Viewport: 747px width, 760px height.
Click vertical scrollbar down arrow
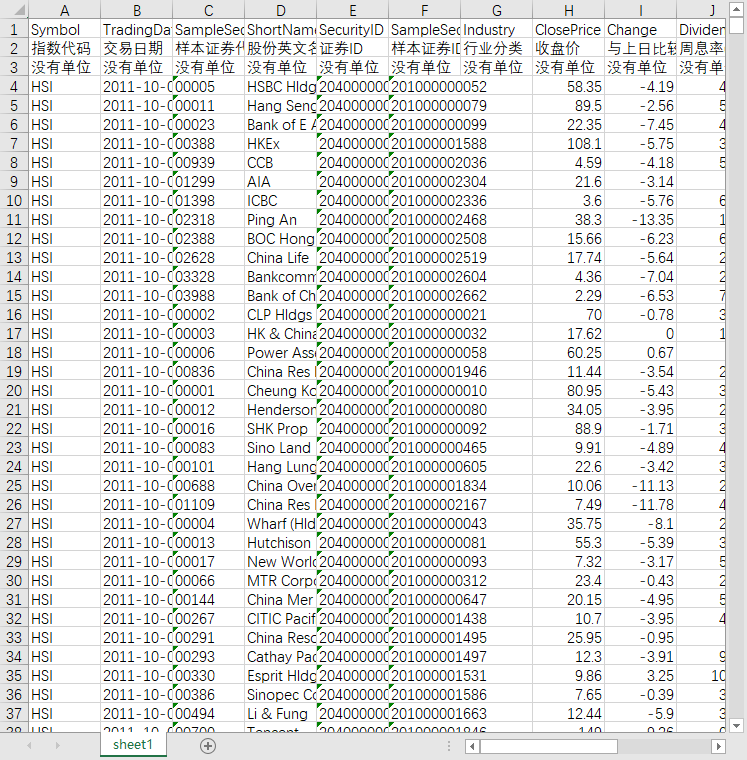(x=736, y=726)
